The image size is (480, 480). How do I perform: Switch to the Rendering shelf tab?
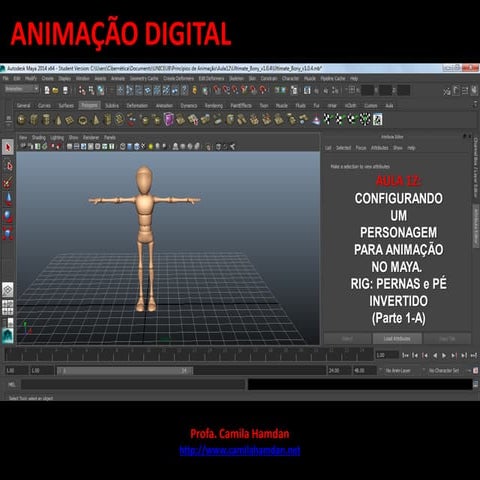(x=214, y=106)
